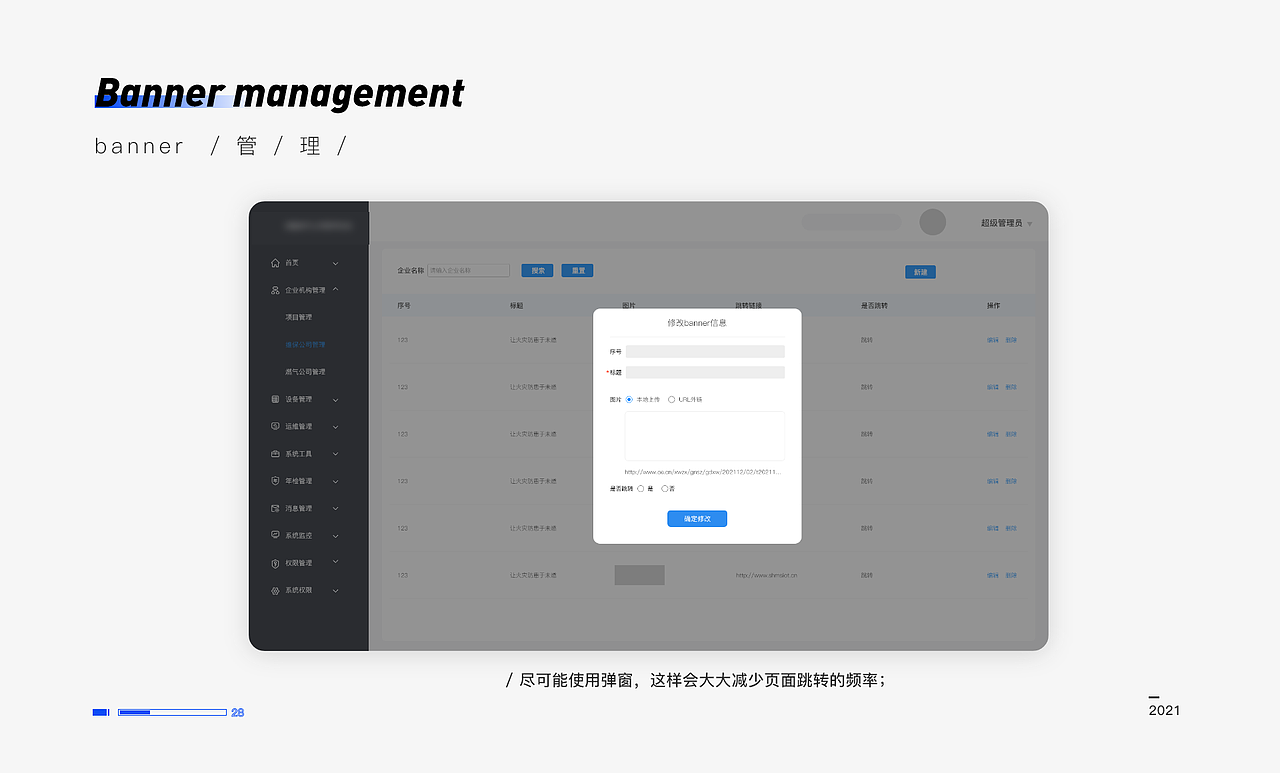
Task: Open the 项目管理 submenu item
Action: tap(298, 317)
